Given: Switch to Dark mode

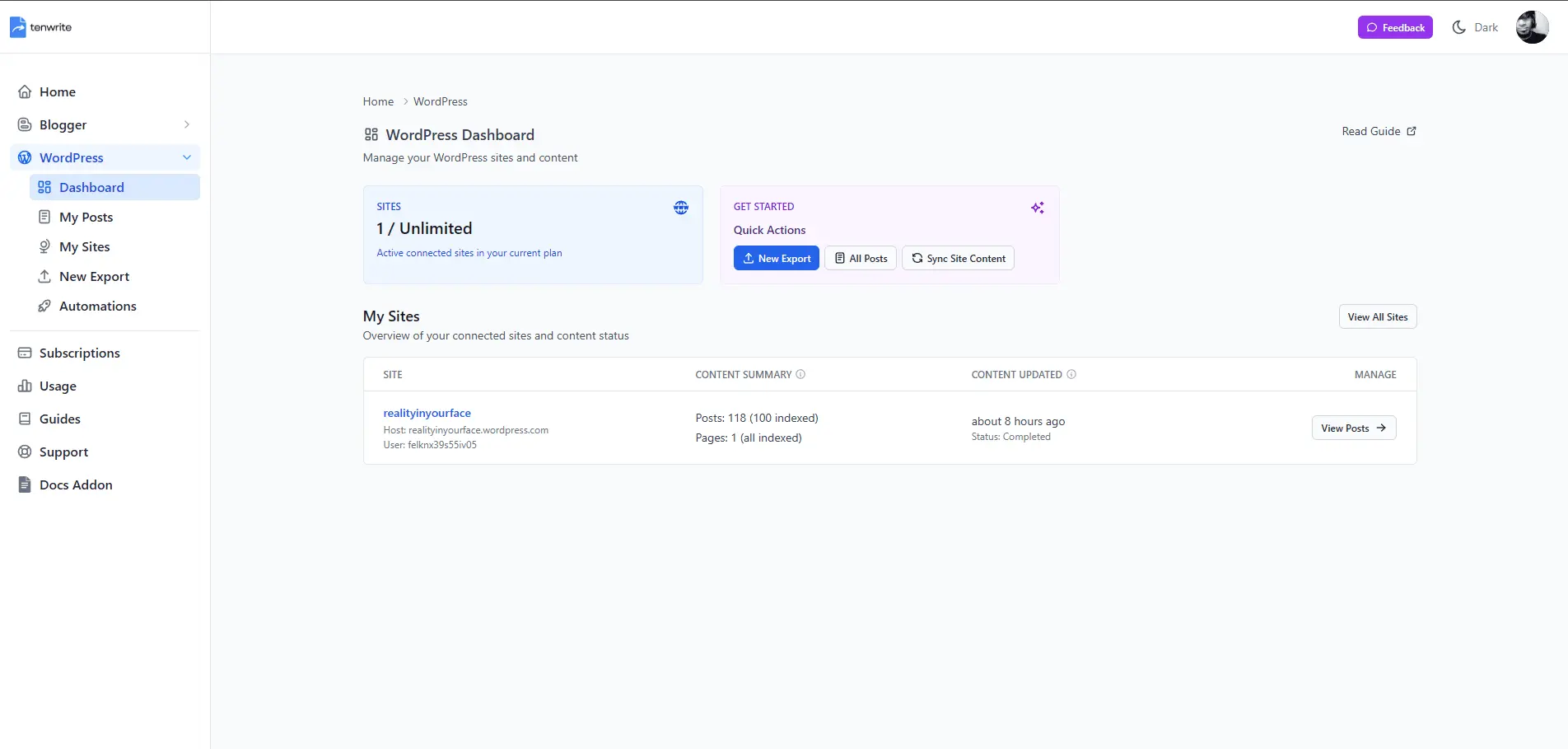Looking at the screenshot, I should pyautogui.click(x=1475, y=27).
